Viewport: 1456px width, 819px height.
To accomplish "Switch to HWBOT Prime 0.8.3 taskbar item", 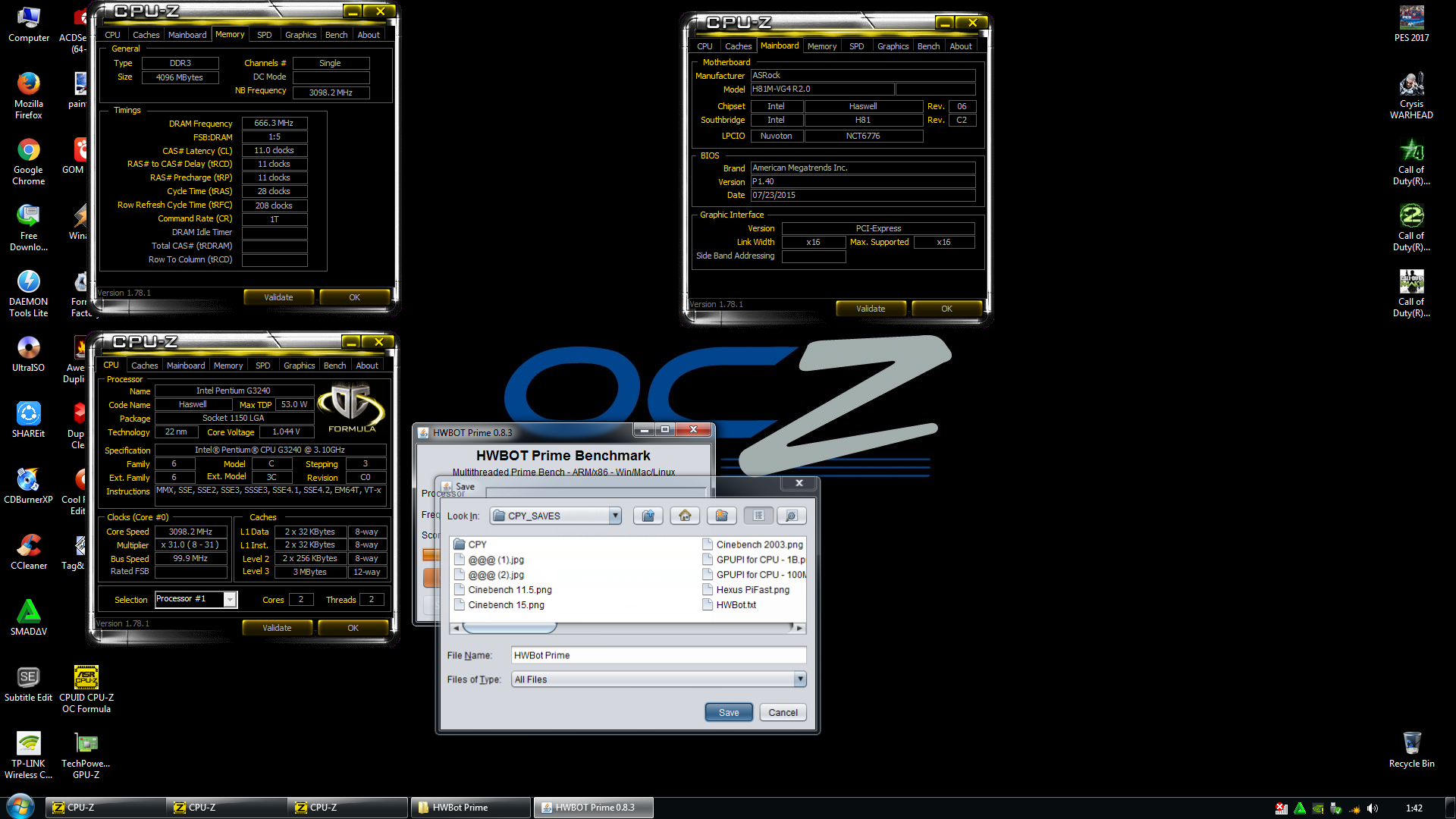I will [x=593, y=808].
